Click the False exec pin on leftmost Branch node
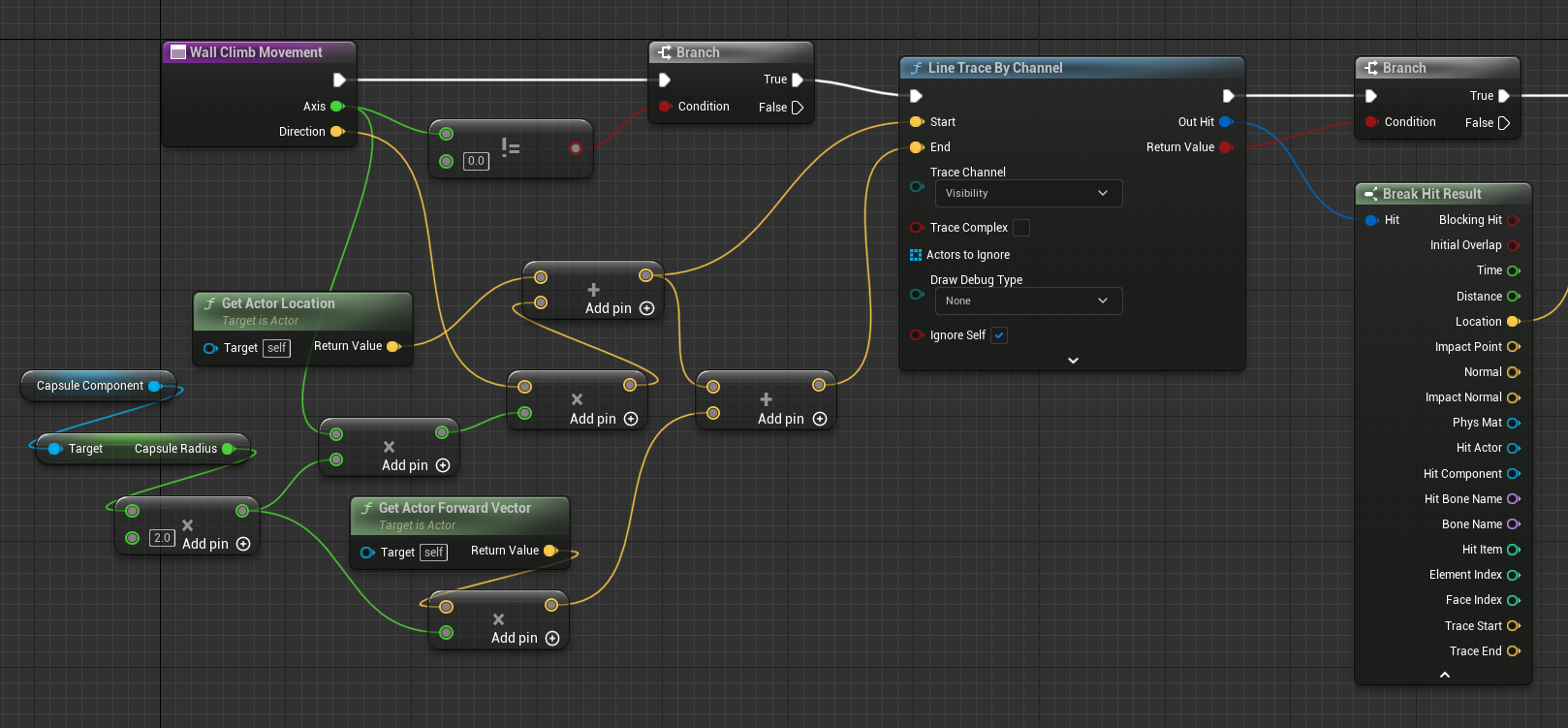 tap(798, 108)
